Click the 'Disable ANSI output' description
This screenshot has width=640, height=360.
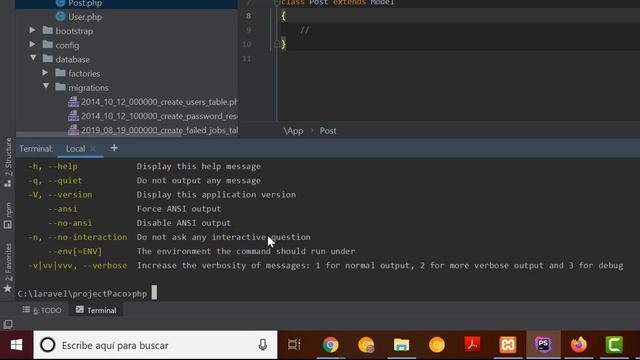(x=184, y=223)
